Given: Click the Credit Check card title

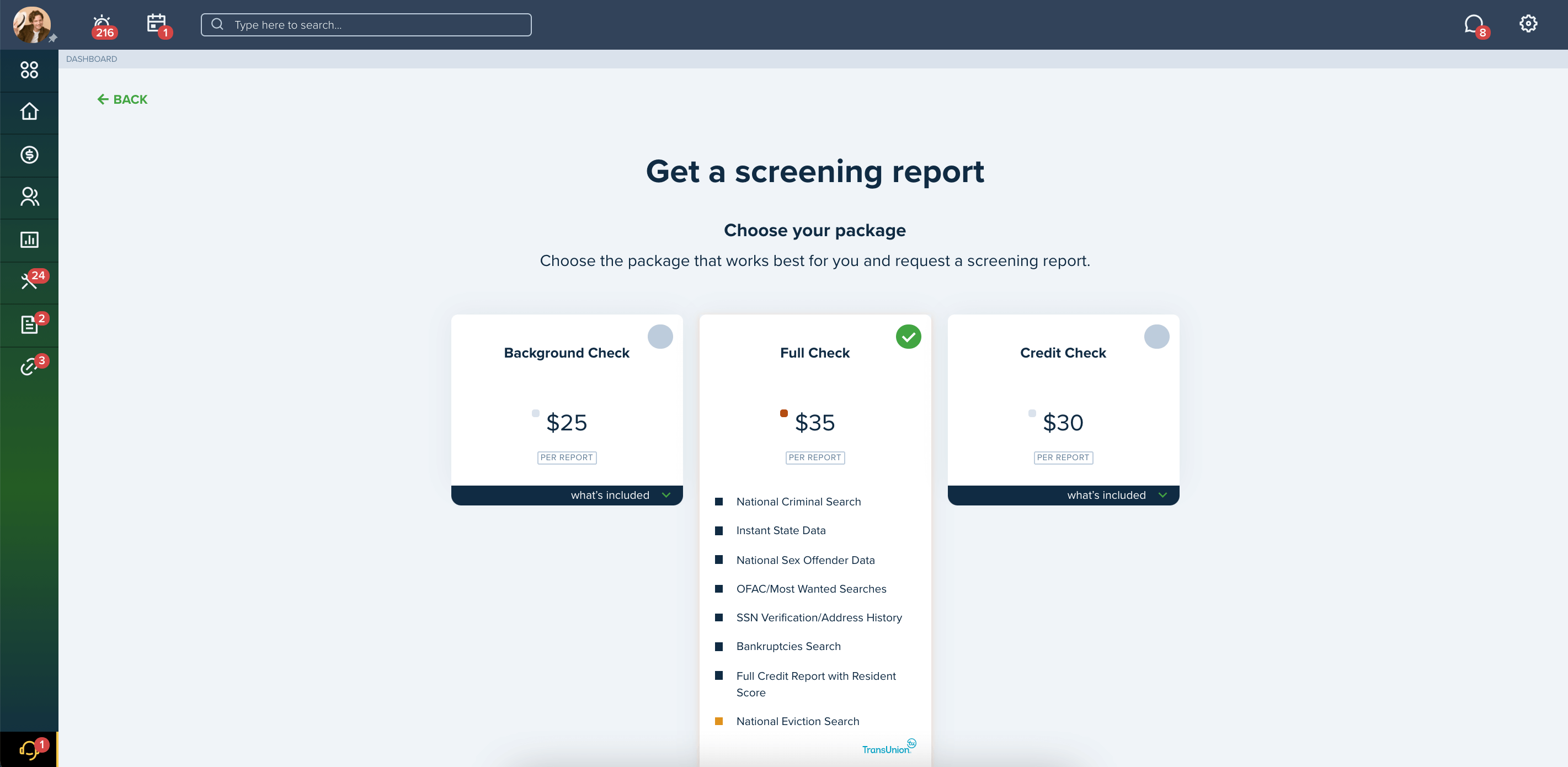Looking at the screenshot, I should [x=1063, y=353].
